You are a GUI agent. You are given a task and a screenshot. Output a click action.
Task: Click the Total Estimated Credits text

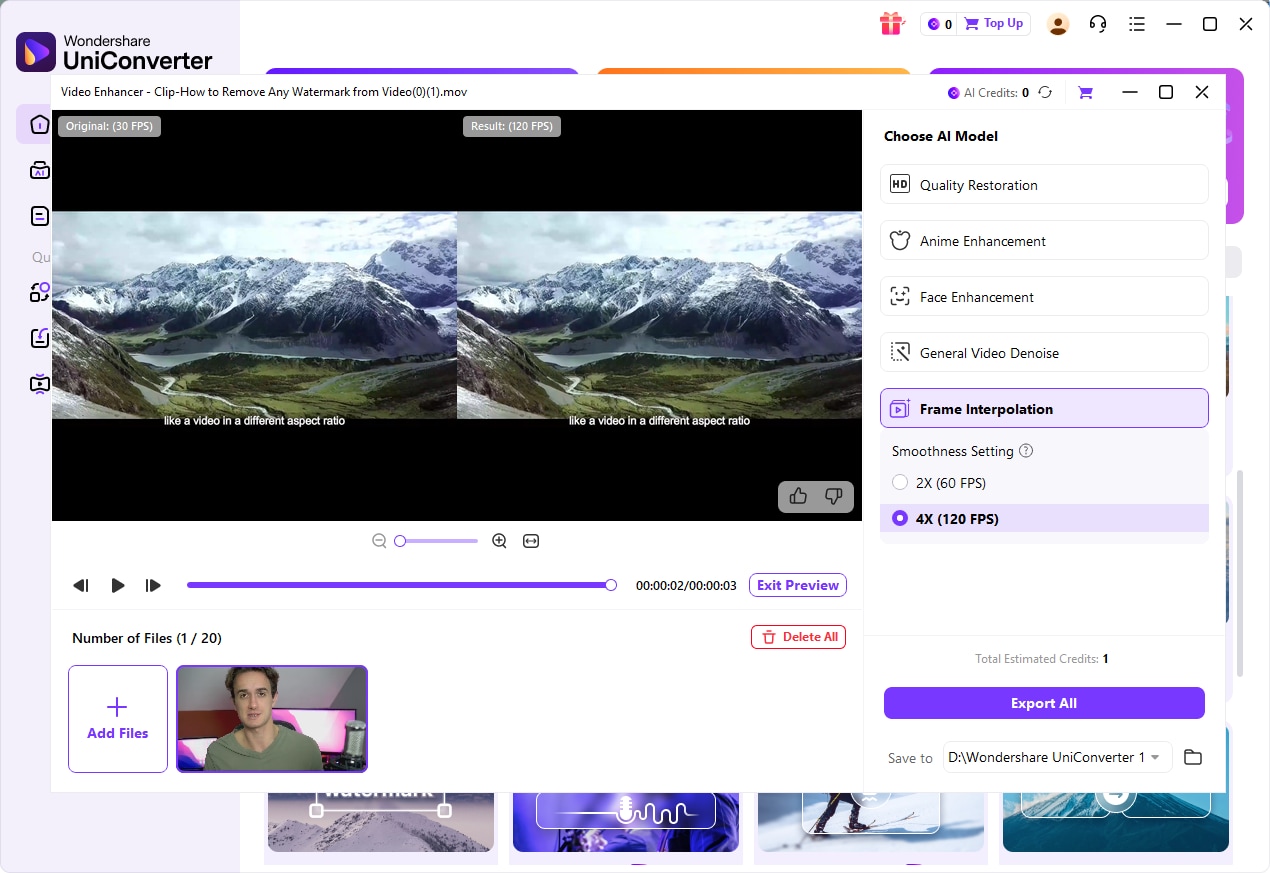coord(1042,659)
